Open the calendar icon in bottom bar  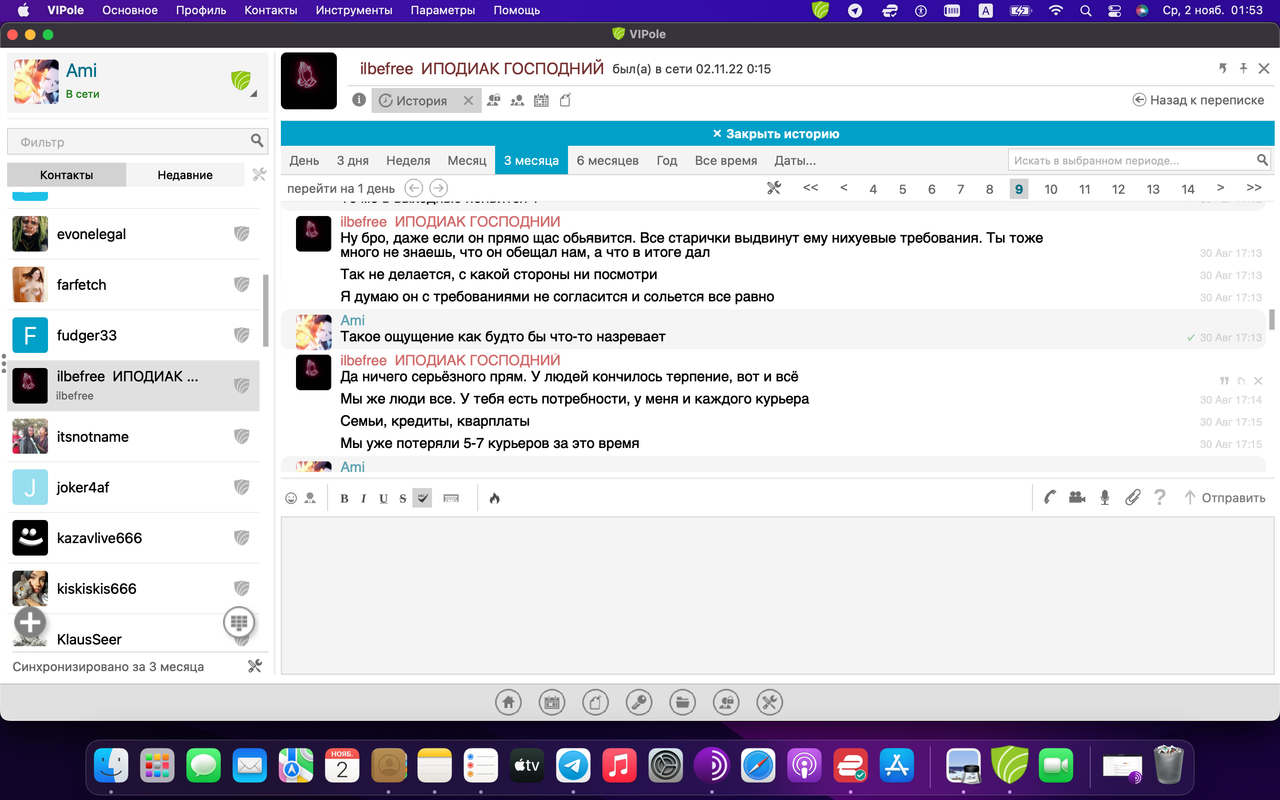coord(551,702)
